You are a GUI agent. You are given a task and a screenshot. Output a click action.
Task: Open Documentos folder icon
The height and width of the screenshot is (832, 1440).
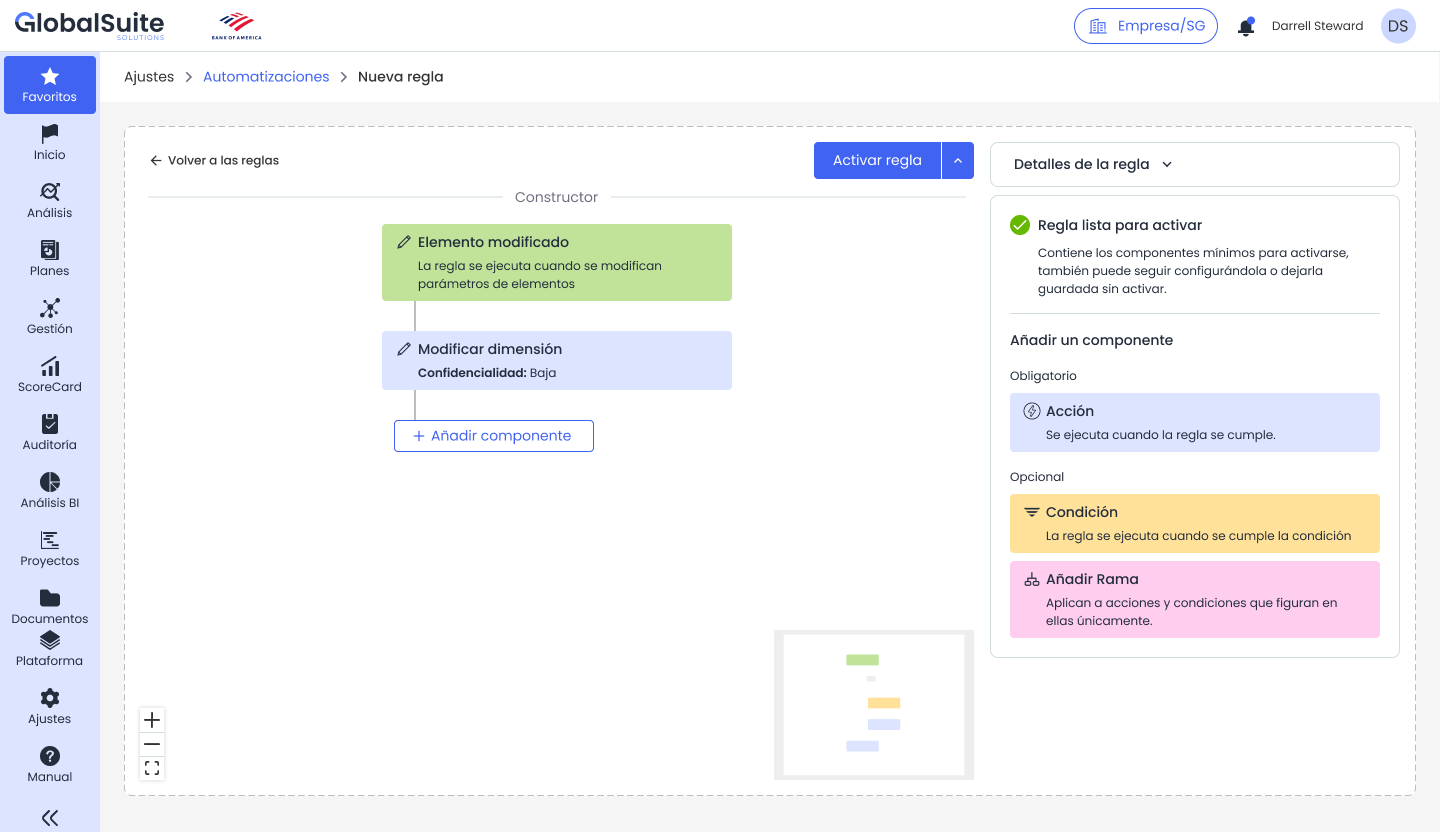coord(50,598)
